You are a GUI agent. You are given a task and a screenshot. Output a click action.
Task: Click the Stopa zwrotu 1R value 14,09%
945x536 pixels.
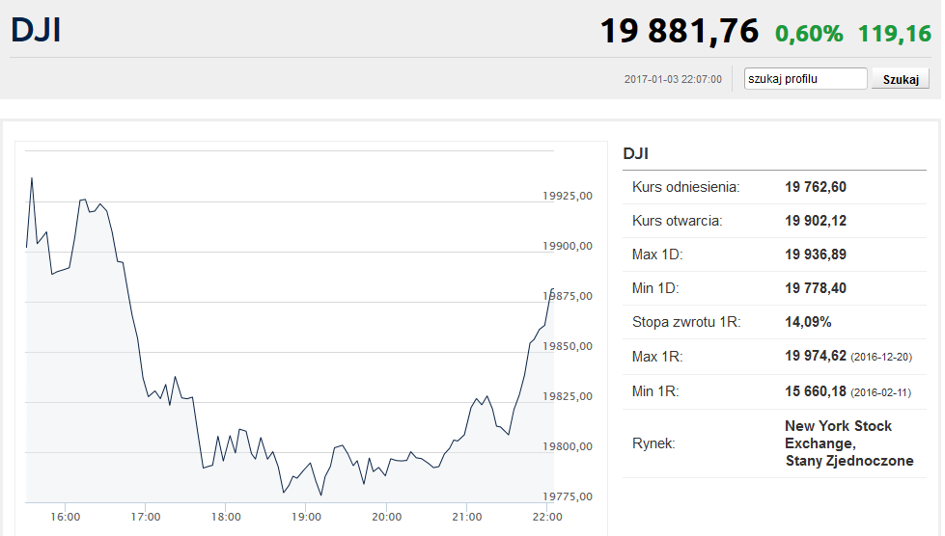click(x=808, y=322)
